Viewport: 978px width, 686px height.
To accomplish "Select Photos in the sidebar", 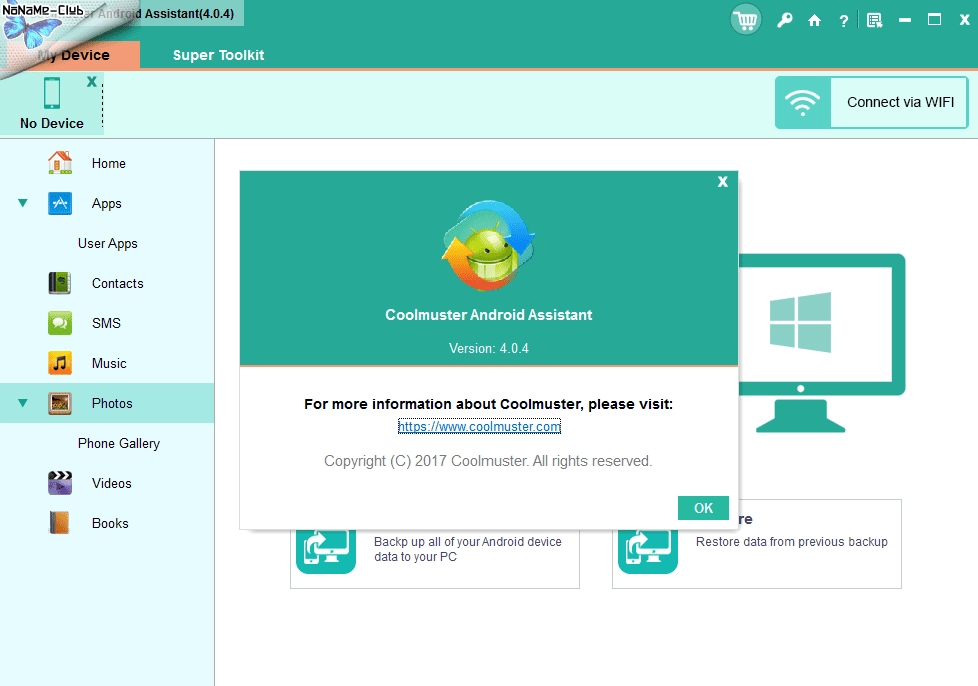I will pos(112,403).
